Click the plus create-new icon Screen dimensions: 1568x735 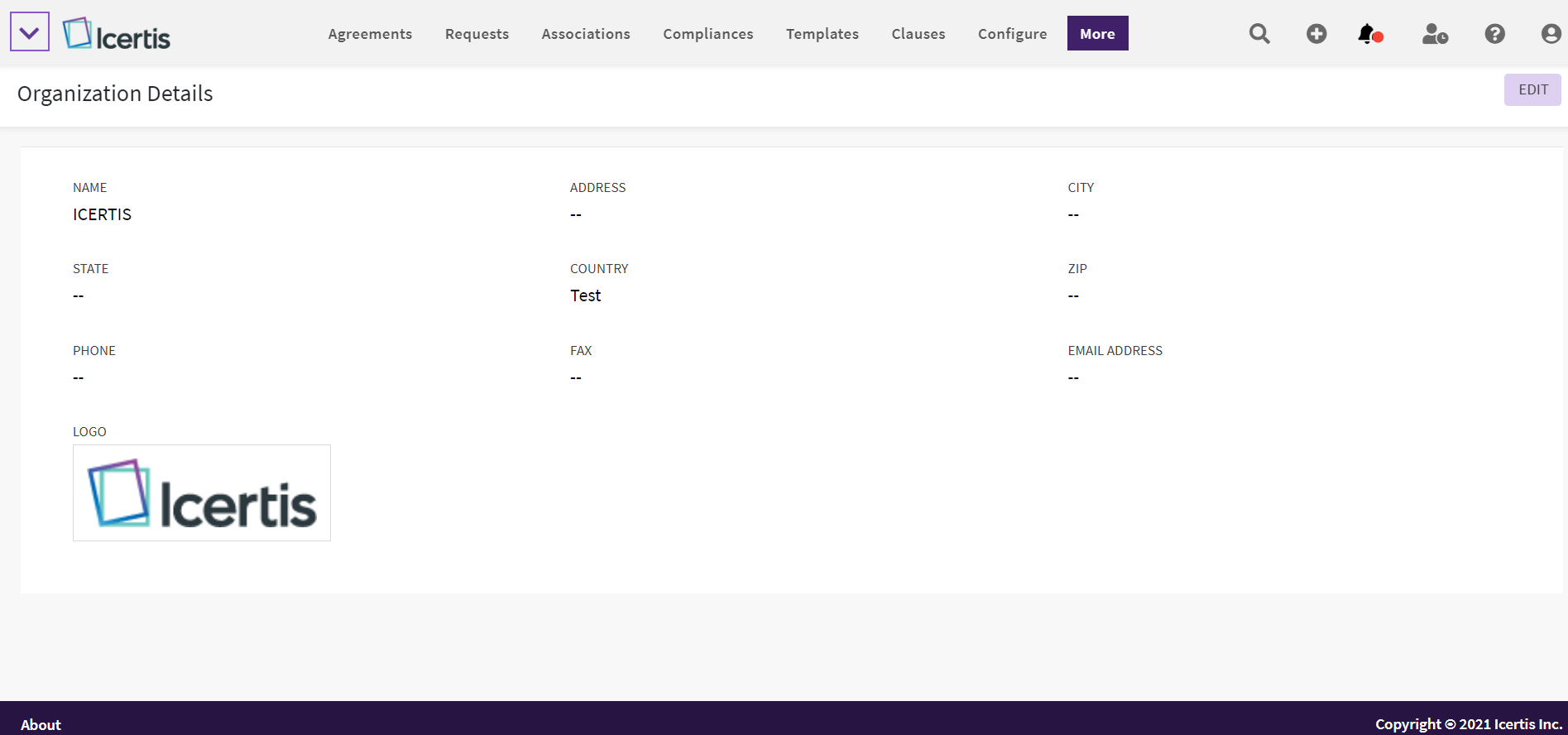pyautogui.click(x=1316, y=34)
